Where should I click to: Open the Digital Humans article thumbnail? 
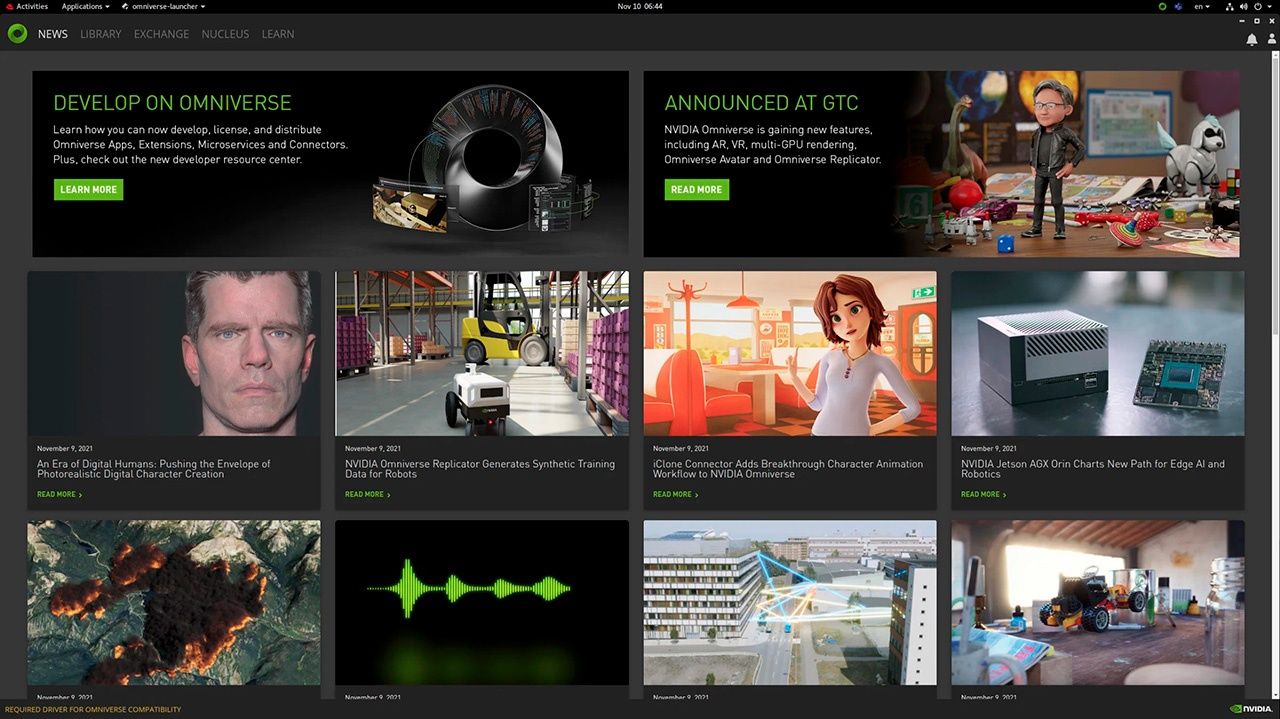tap(174, 353)
